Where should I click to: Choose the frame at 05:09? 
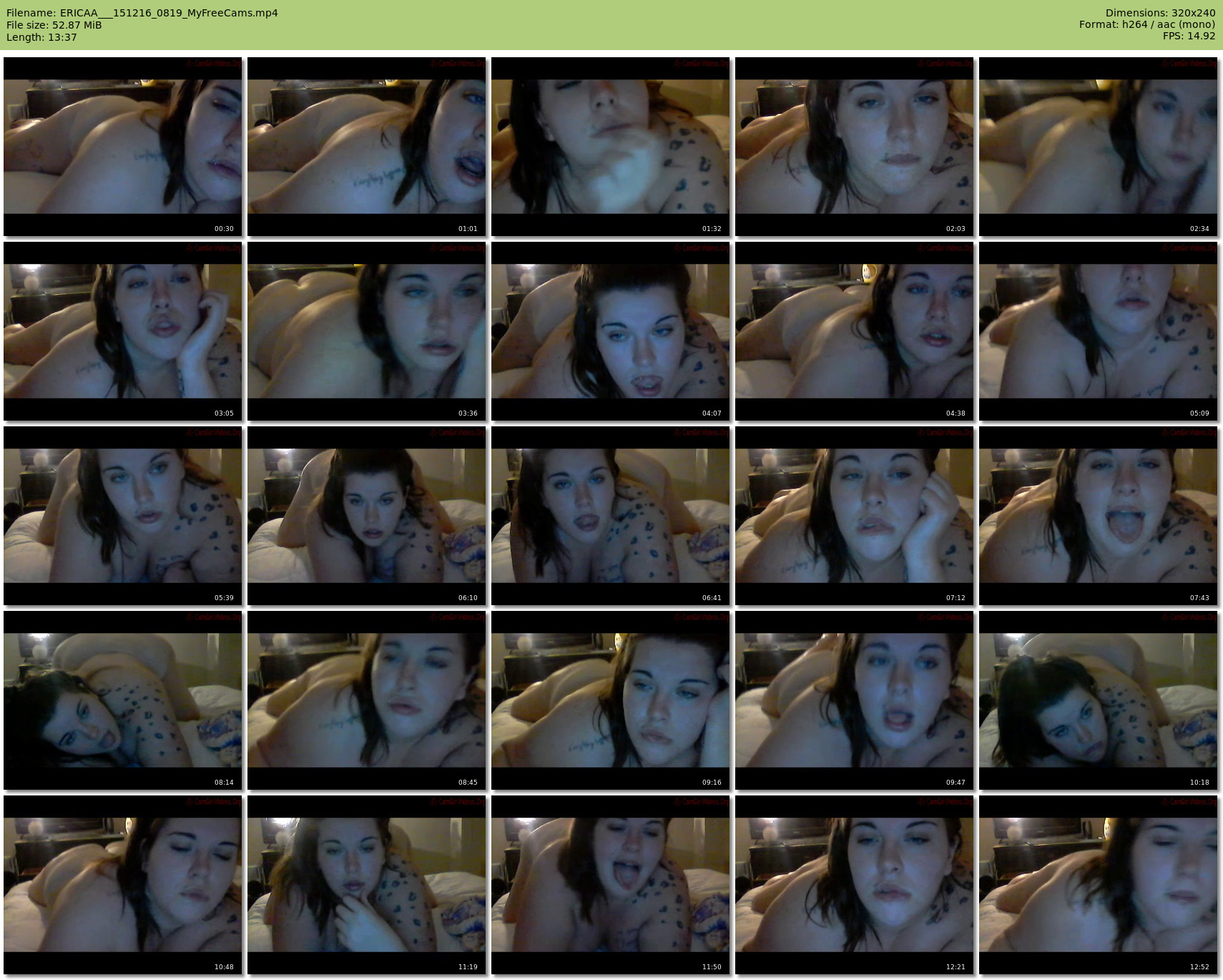tap(1099, 331)
